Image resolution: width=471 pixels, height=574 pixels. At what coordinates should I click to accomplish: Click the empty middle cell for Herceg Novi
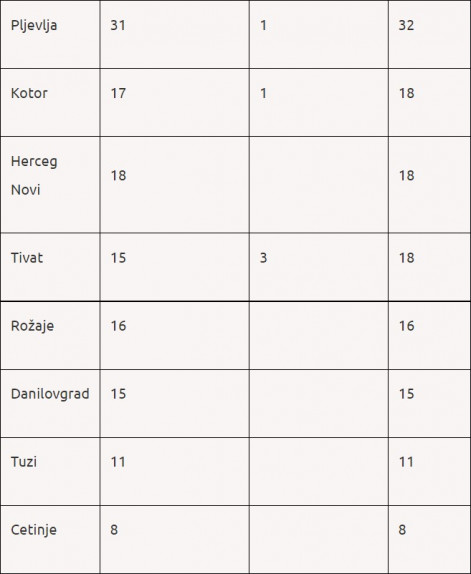pyautogui.click(x=319, y=185)
